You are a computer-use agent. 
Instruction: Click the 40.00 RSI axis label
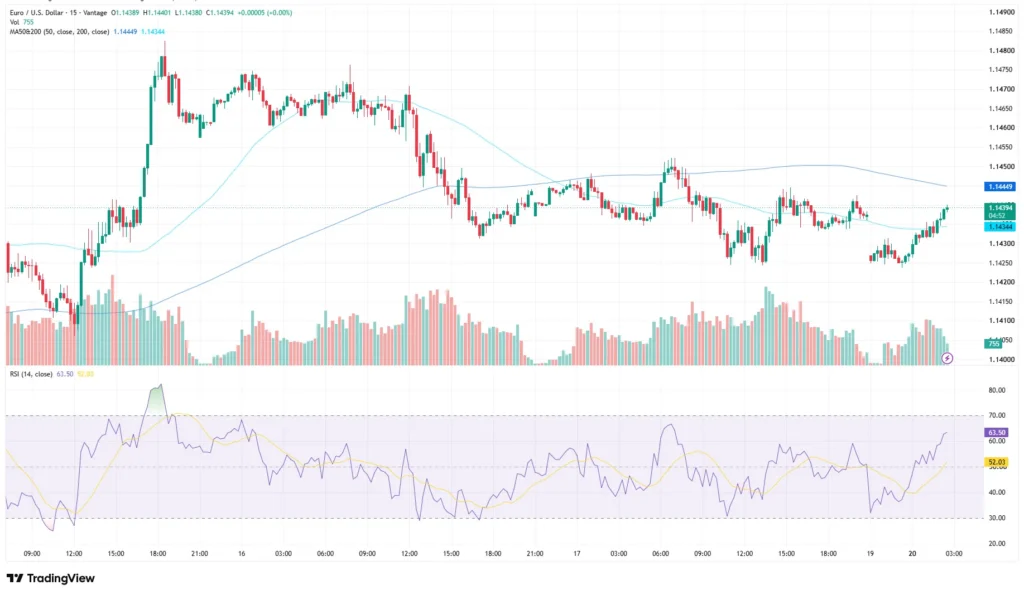click(x=997, y=492)
